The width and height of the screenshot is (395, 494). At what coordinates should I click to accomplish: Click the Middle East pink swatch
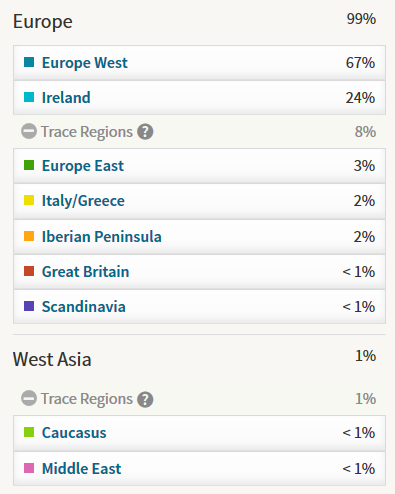(29, 468)
